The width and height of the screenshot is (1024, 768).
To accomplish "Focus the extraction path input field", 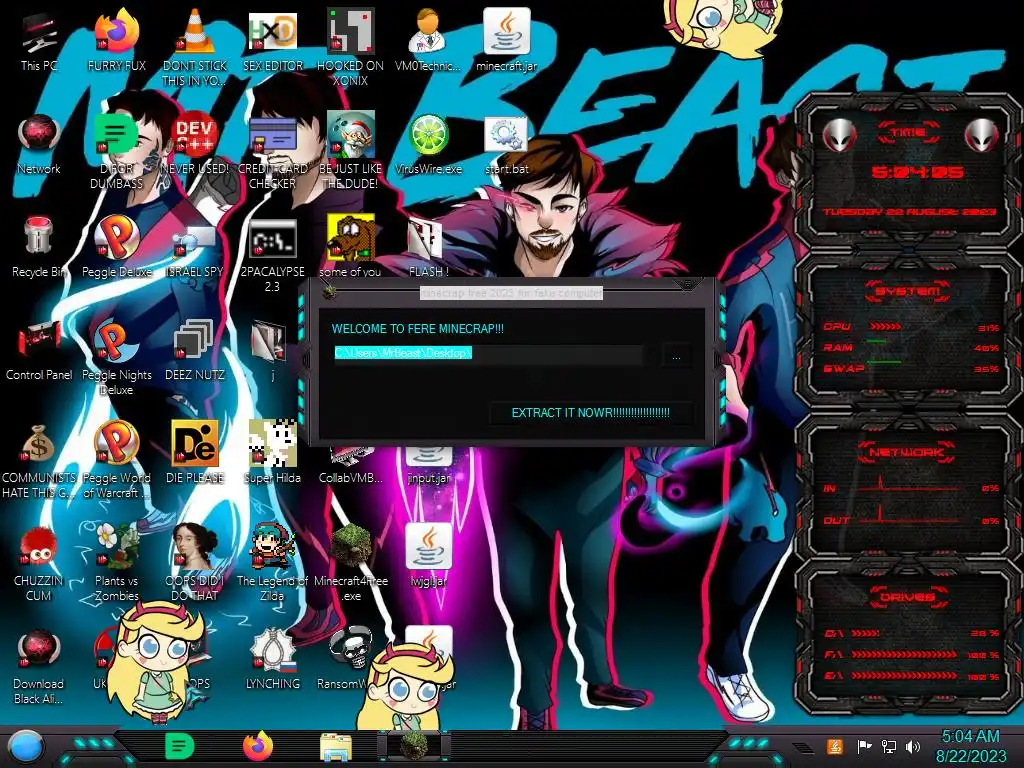I will click(488, 353).
